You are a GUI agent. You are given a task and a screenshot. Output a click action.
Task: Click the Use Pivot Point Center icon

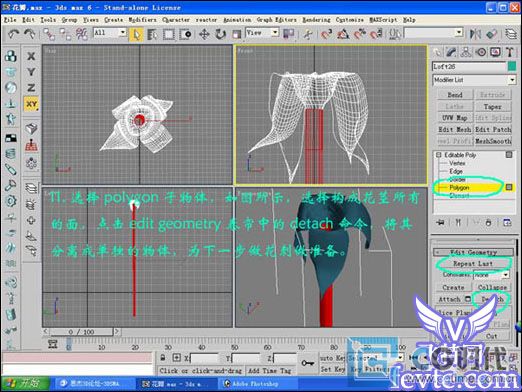coord(288,34)
